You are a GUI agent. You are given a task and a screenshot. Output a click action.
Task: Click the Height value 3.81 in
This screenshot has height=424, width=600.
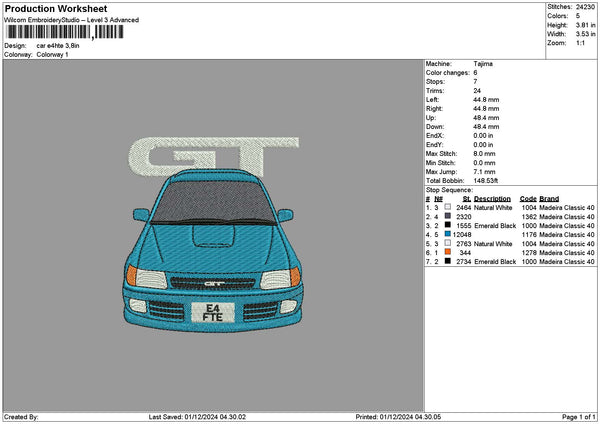tap(585, 25)
